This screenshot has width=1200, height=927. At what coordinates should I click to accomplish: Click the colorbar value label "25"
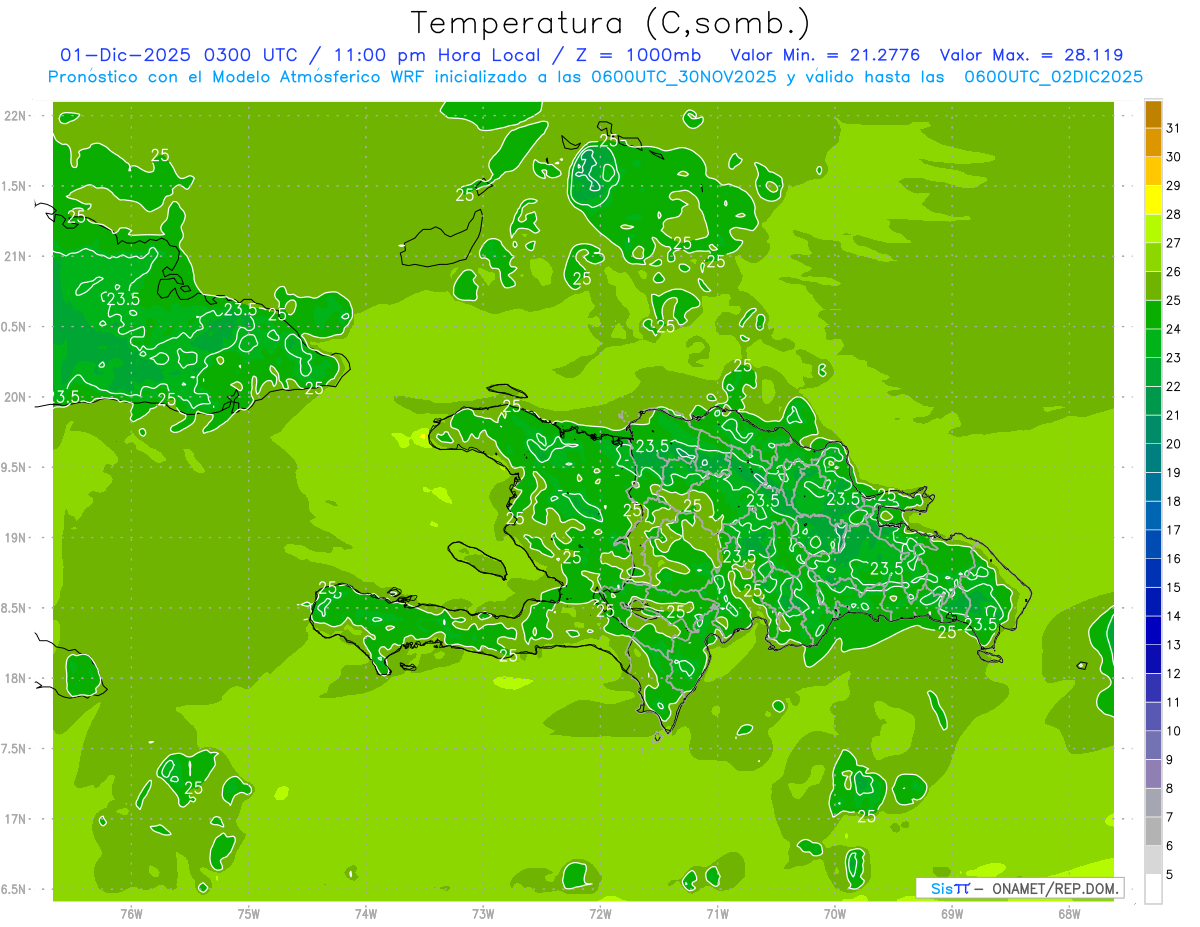click(1174, 300)
